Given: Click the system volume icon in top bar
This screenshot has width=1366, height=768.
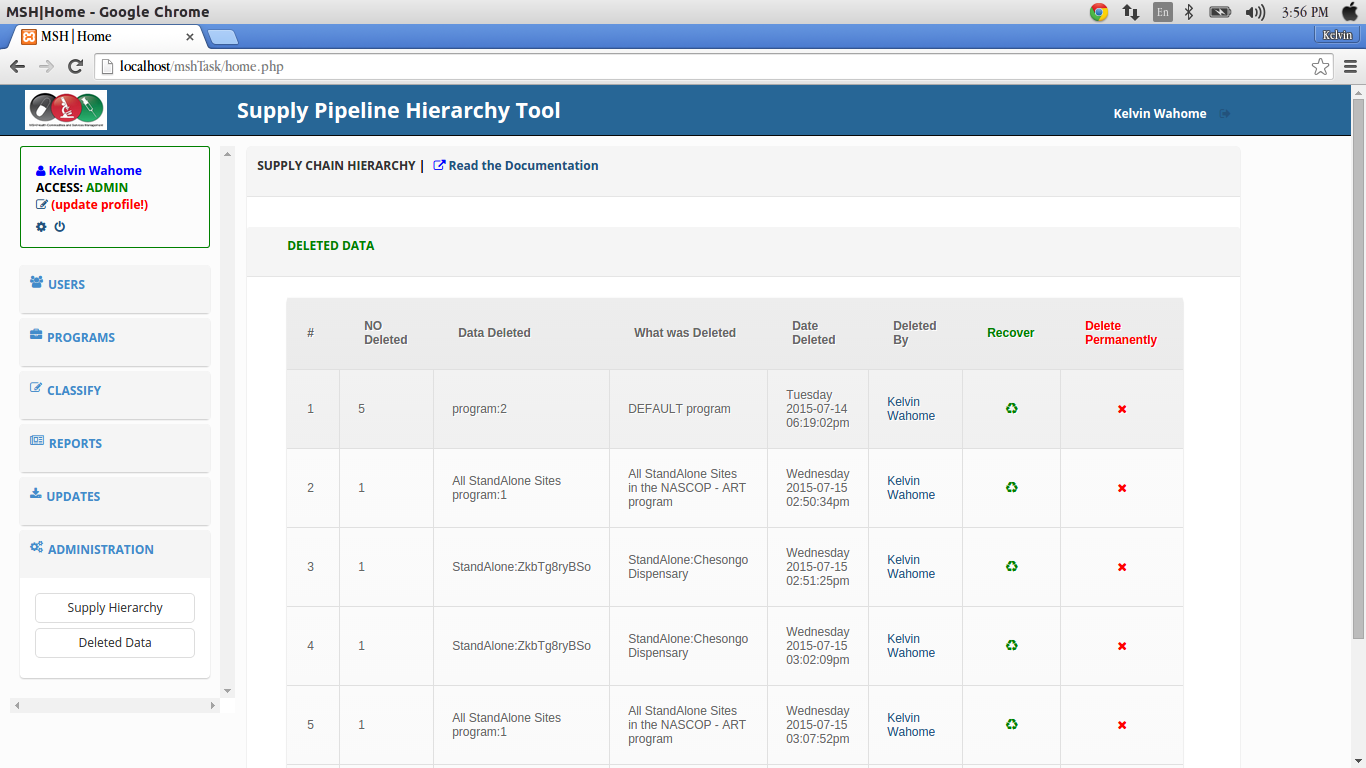Looking at the screenshot, I should (x=1254, y=12).
